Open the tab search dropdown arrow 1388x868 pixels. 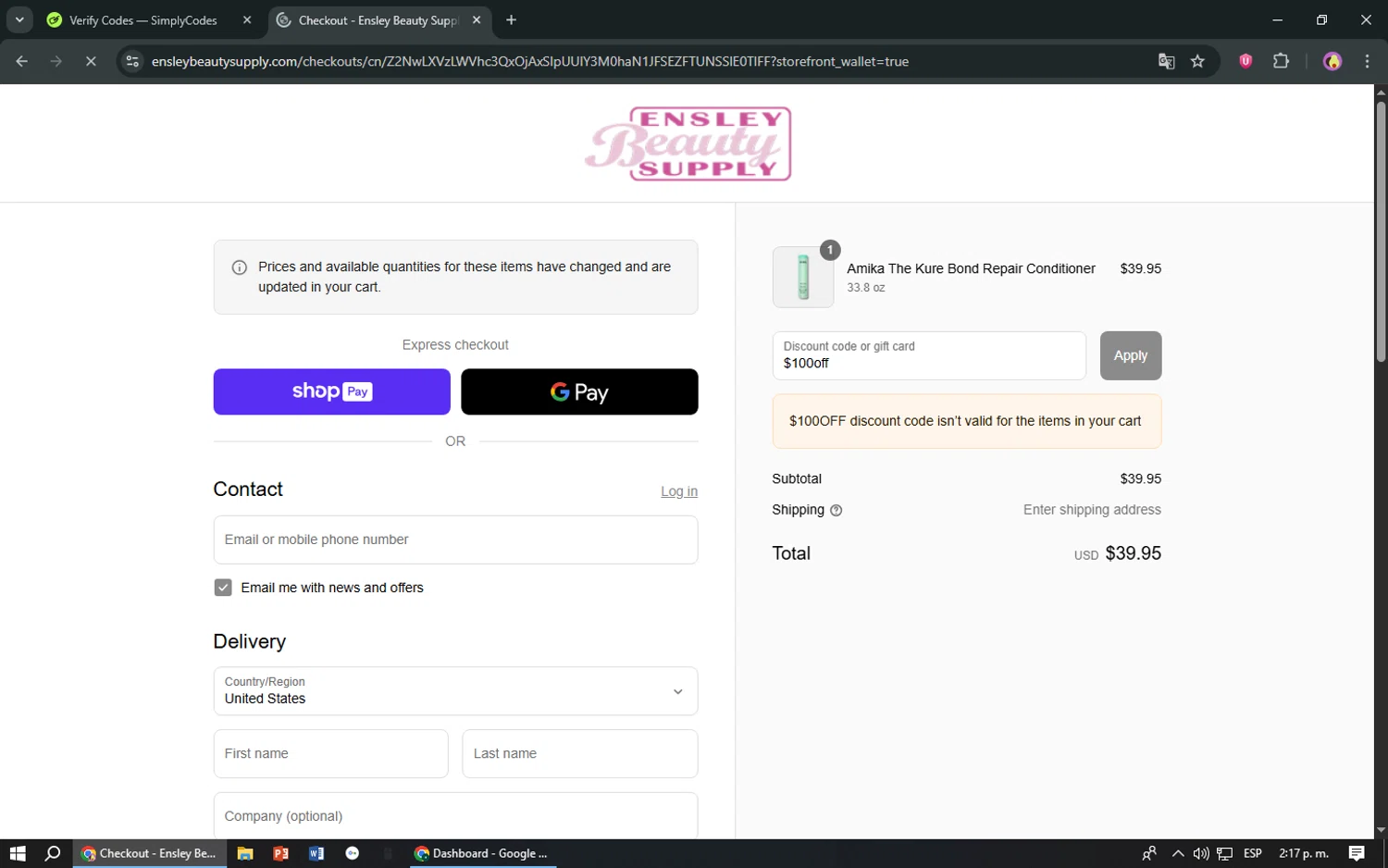(x=19, y=19)
